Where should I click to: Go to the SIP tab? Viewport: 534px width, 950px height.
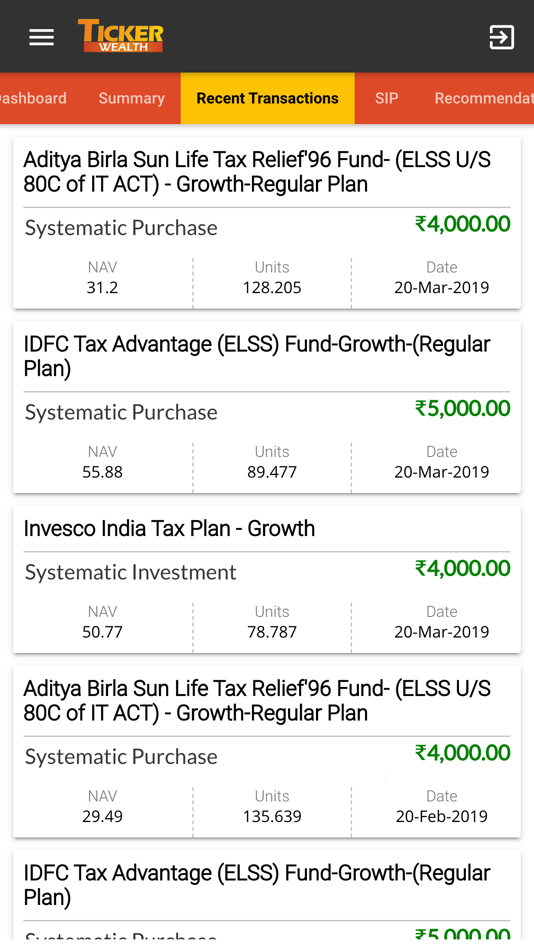[386, 98]
